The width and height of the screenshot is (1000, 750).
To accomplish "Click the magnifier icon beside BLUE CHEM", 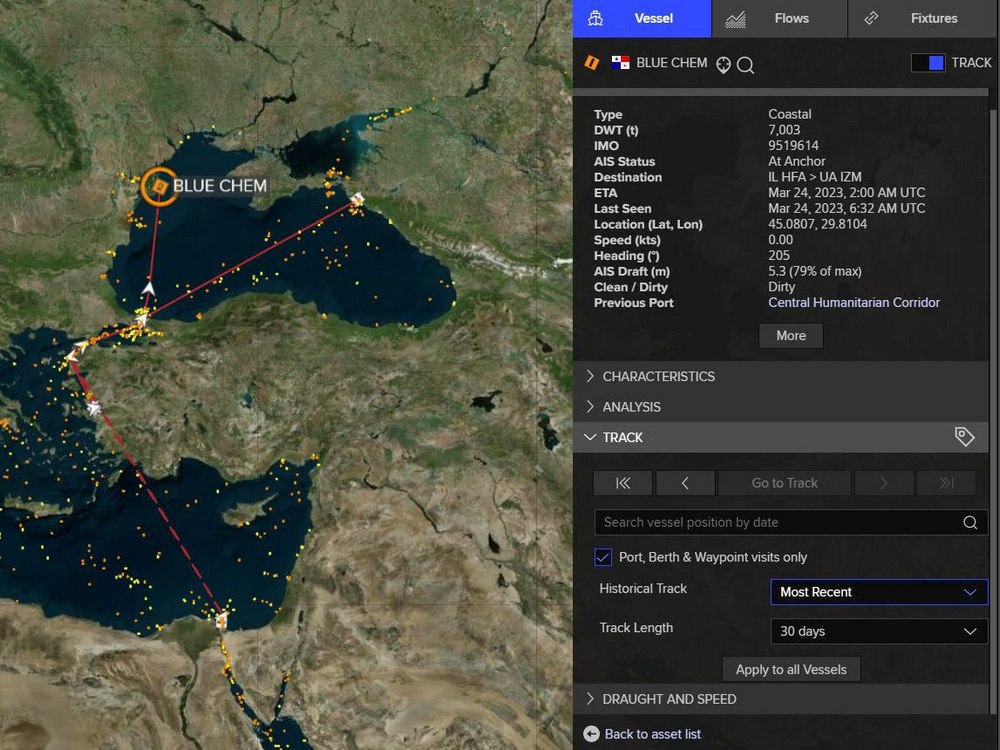I will tap(746, 65).
